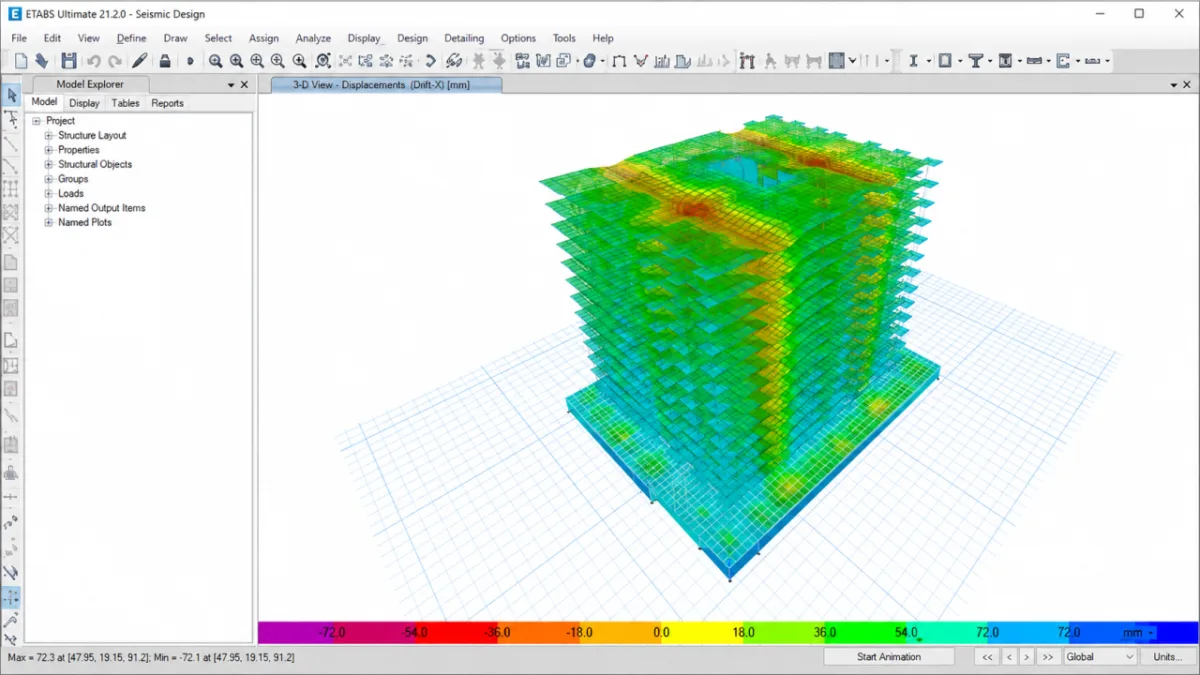The image size is (1200, 675).
Task: Open the Define menu
Action: [x=131, y=38]
